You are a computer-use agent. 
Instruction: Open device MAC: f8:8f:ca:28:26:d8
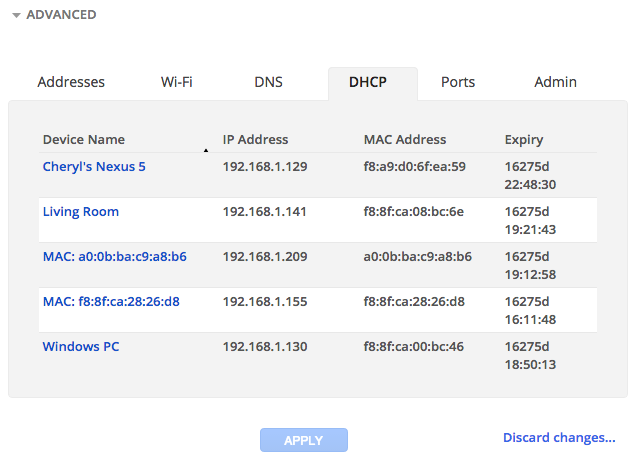(111, 302)
